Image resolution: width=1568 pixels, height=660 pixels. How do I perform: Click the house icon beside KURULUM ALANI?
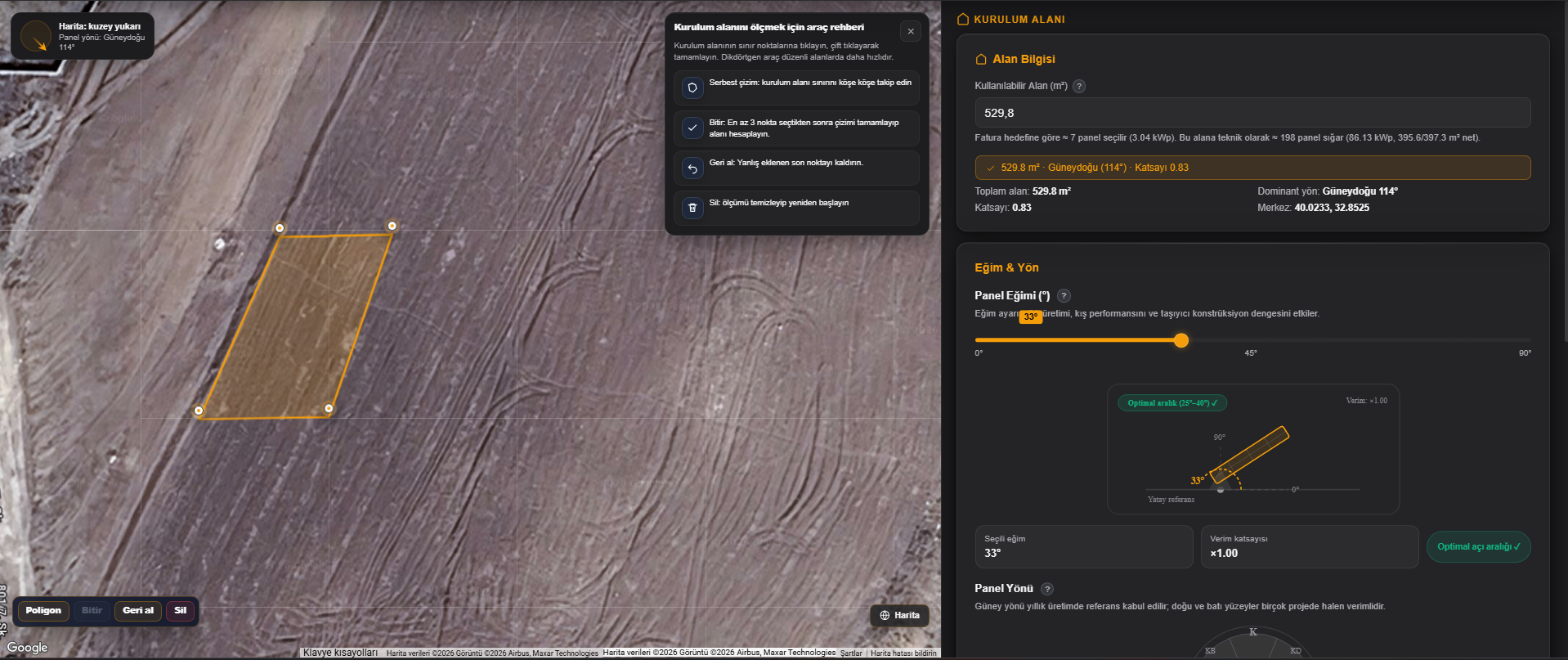click(963, 19)
